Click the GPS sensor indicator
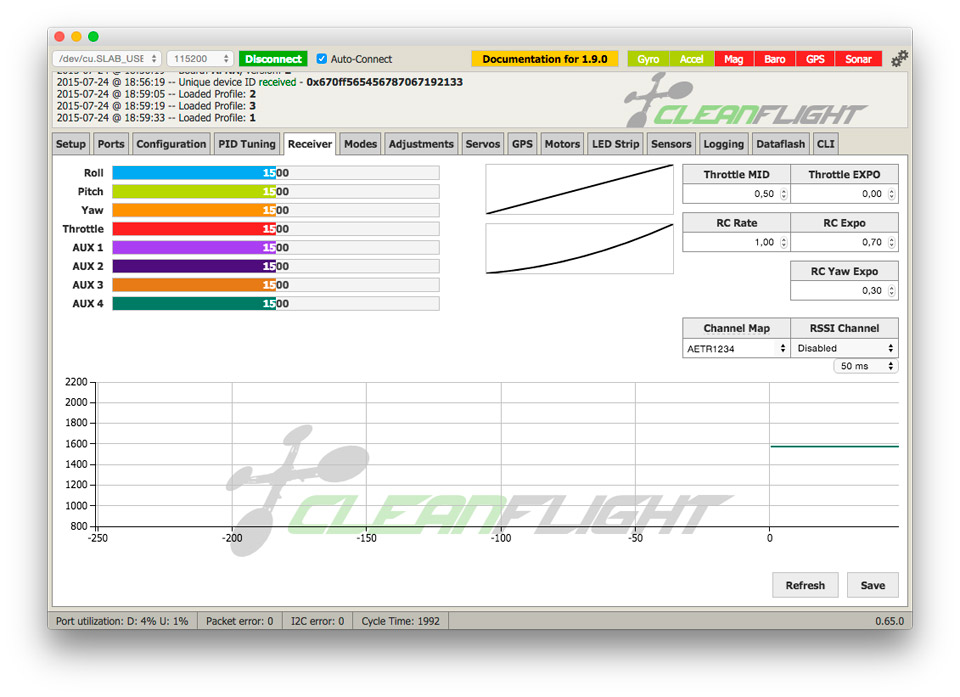Viewport: 960px width, 697px height. (815, 59)
